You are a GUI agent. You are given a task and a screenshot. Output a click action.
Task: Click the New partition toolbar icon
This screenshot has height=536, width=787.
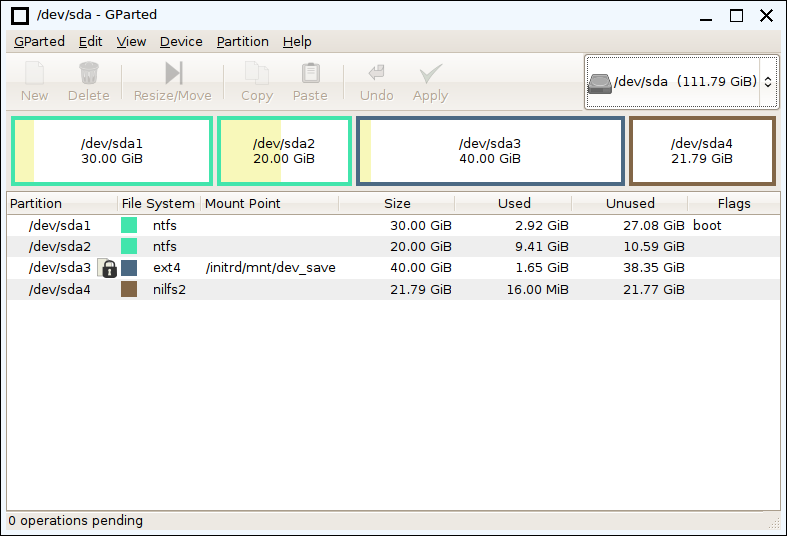(x=35, y=73)
